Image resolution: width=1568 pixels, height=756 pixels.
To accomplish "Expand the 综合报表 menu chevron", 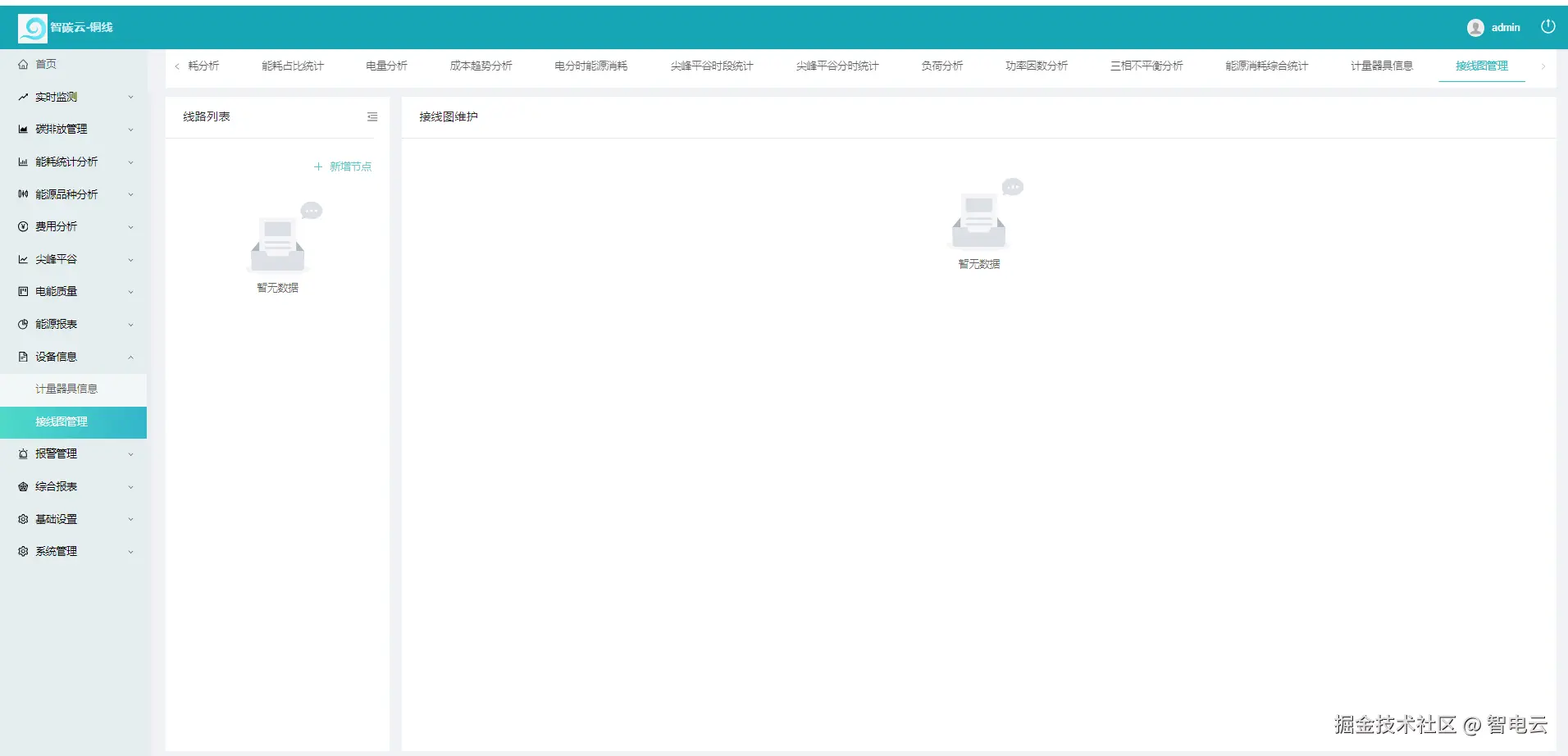I will point(130,487).
